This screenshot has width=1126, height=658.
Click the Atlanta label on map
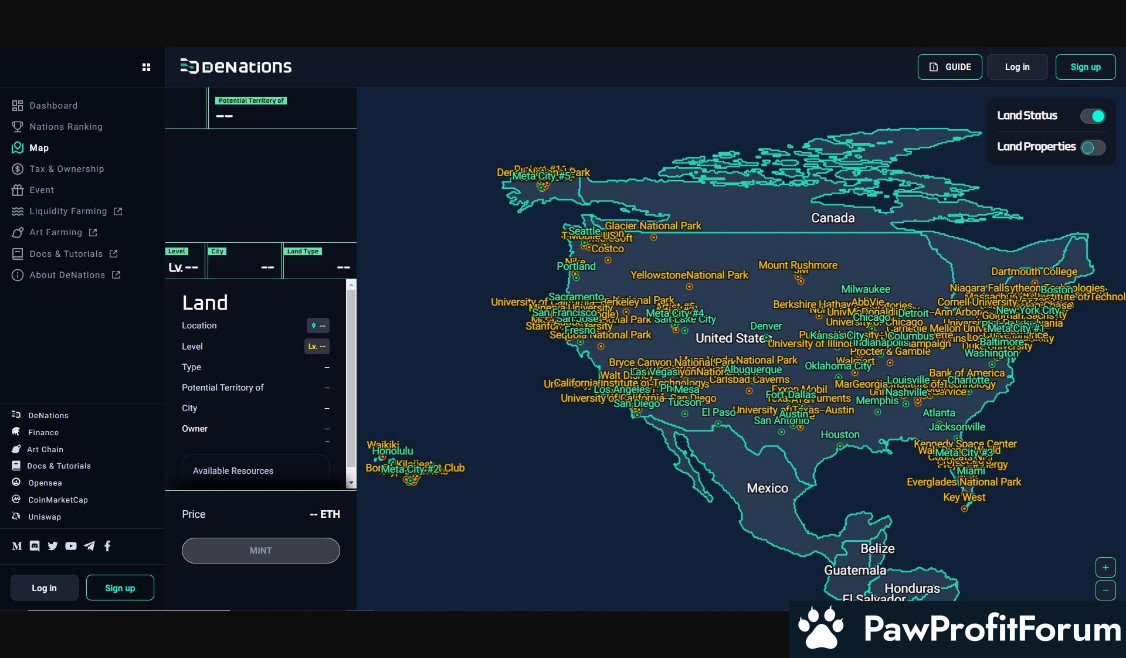pyautogui.click(x=939, y=413)
